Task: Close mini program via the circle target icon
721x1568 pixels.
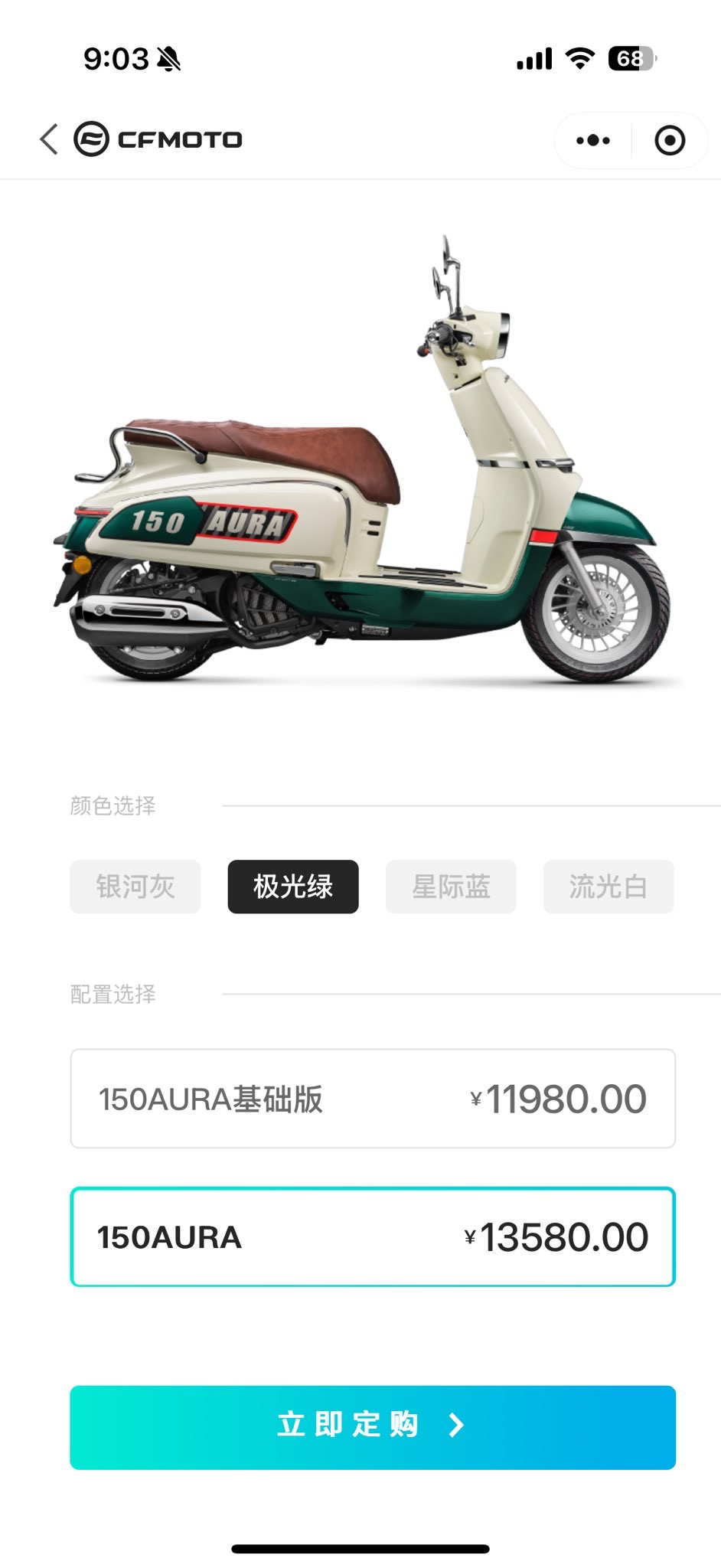Action: (670, 140)
